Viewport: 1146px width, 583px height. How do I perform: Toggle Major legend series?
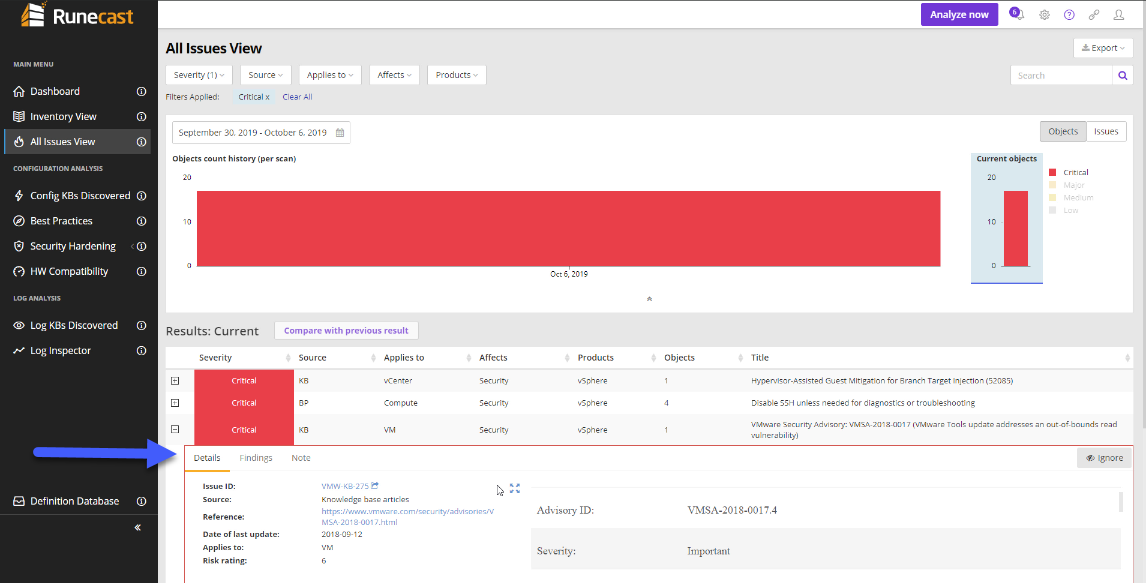click(1066, 185)
